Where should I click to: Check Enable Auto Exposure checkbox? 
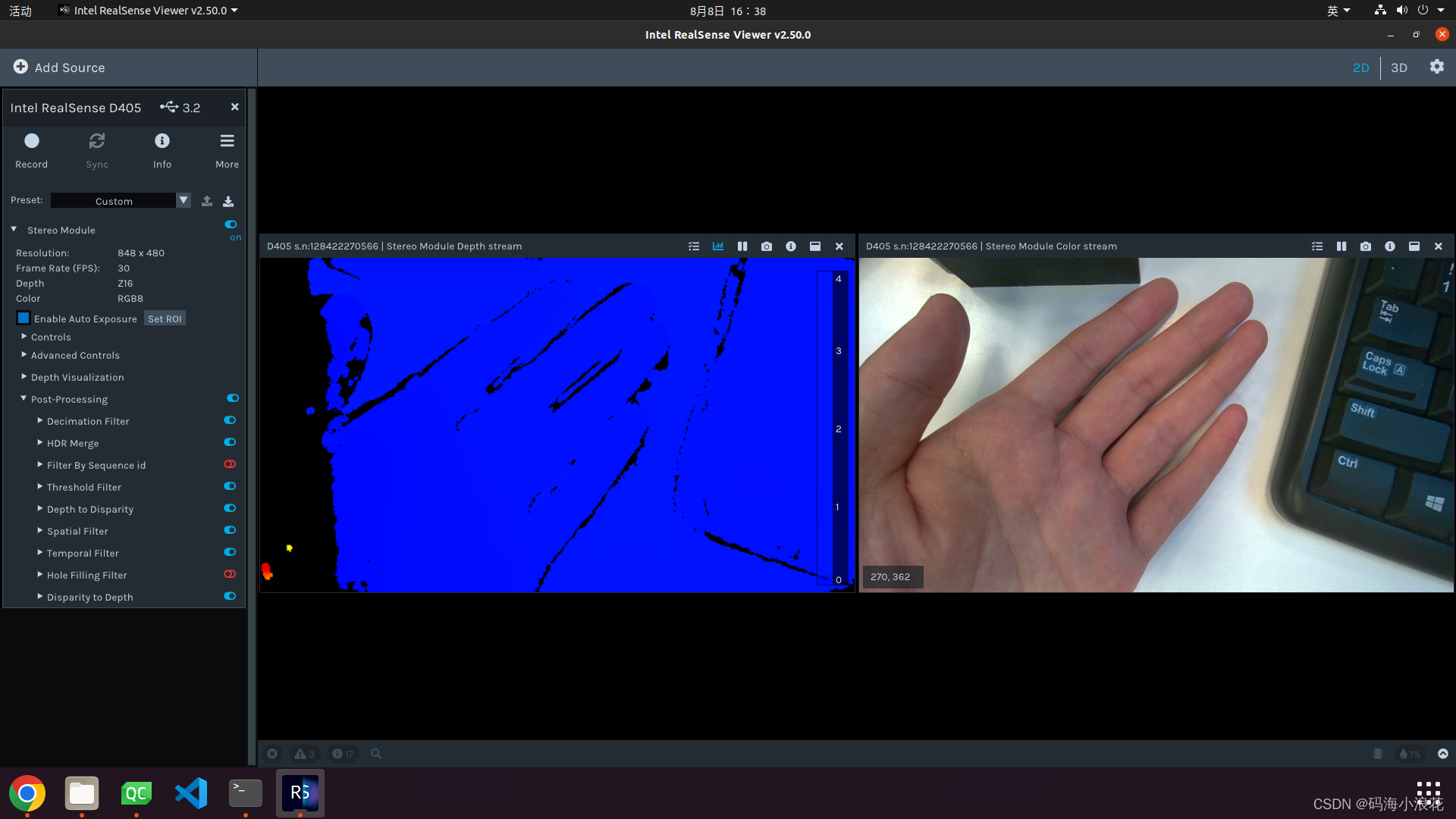tap(24, 318)
